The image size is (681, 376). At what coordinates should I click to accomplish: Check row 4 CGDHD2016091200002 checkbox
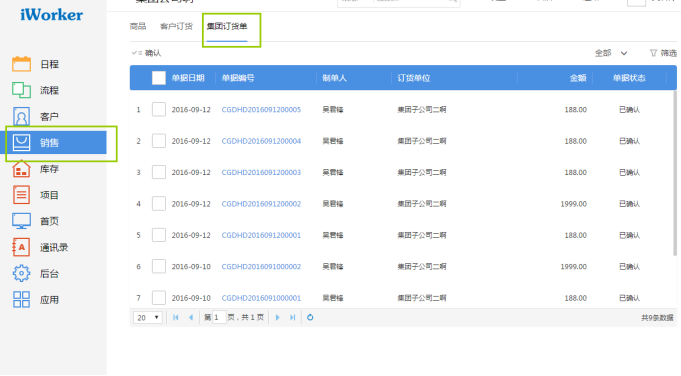[x=159, y=204]
